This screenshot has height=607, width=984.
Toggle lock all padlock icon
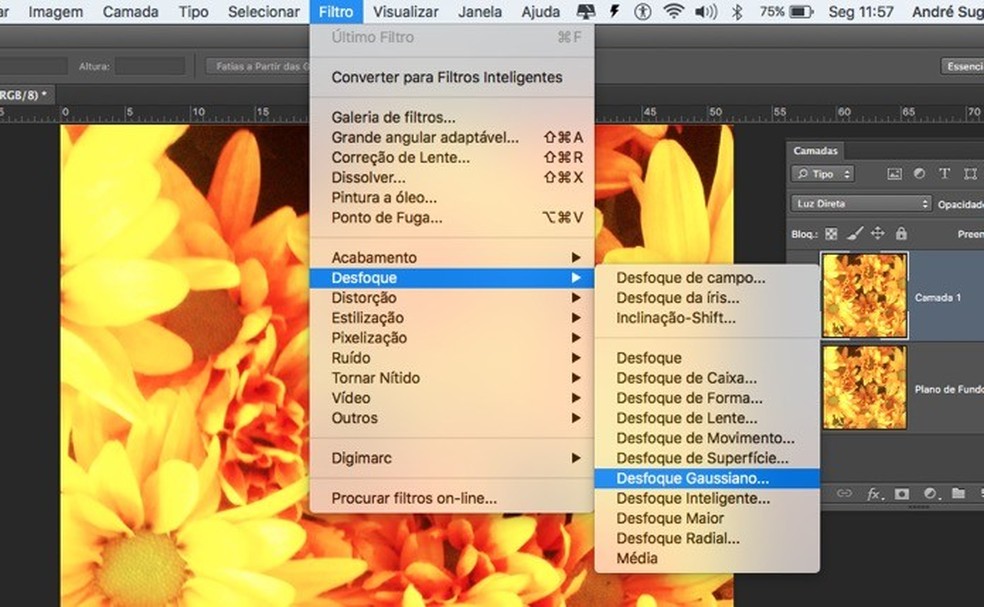[901, 234]
